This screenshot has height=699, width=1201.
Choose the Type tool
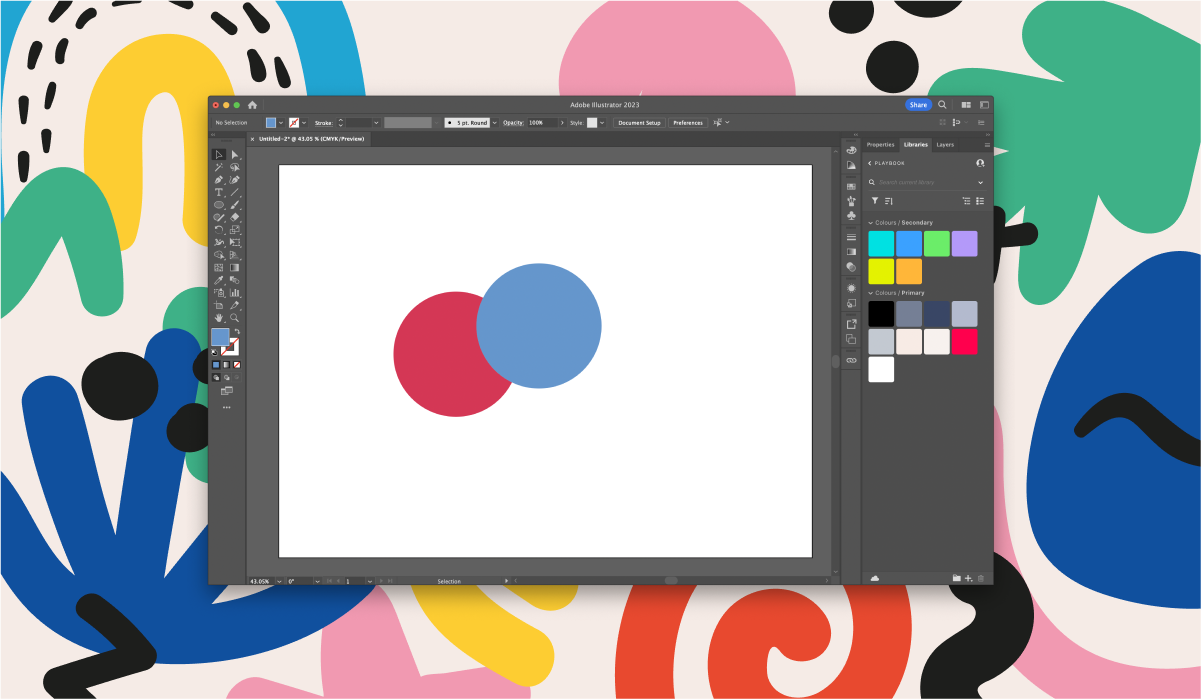tap(218, 192)
